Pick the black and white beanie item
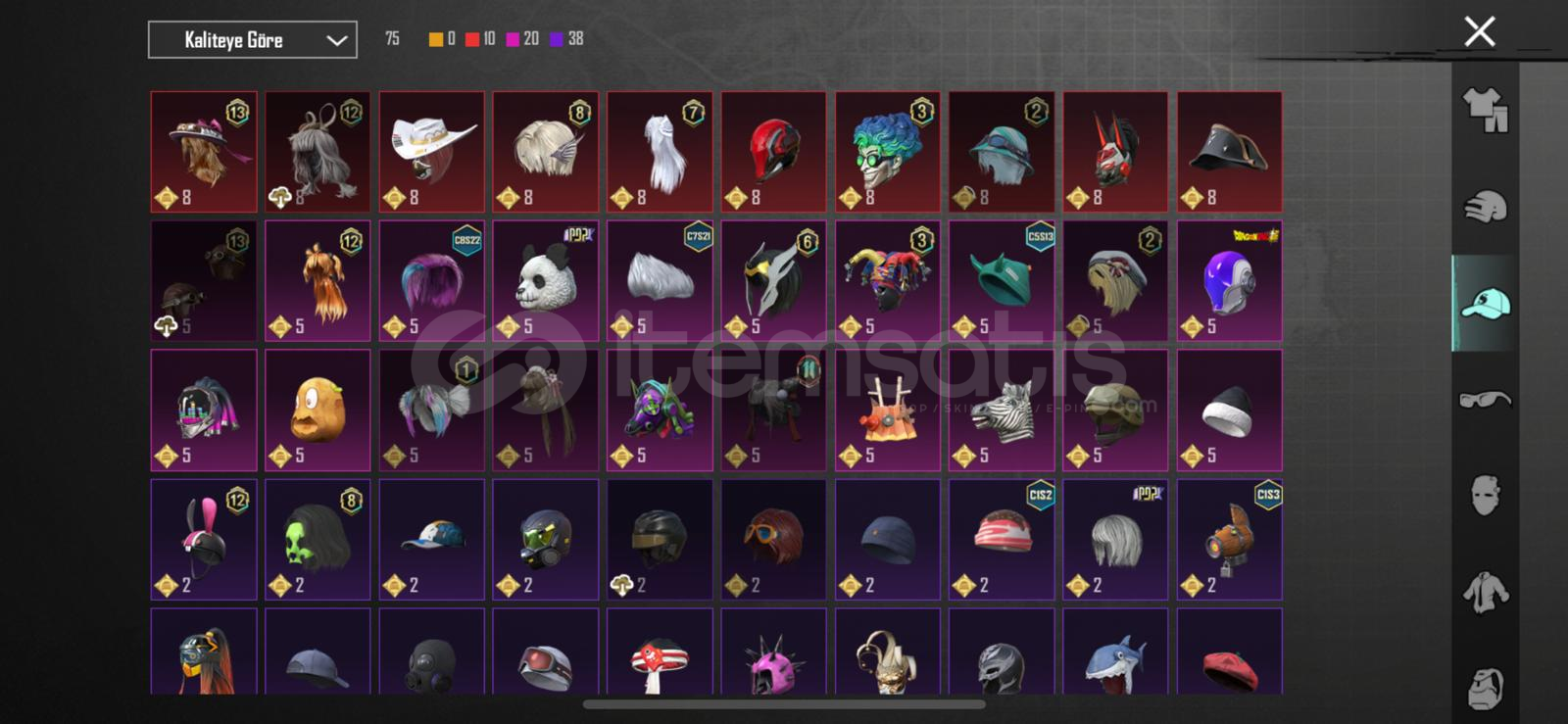Image resolution: width=1568 pixels, height=724 pixels. [1229, 410]
